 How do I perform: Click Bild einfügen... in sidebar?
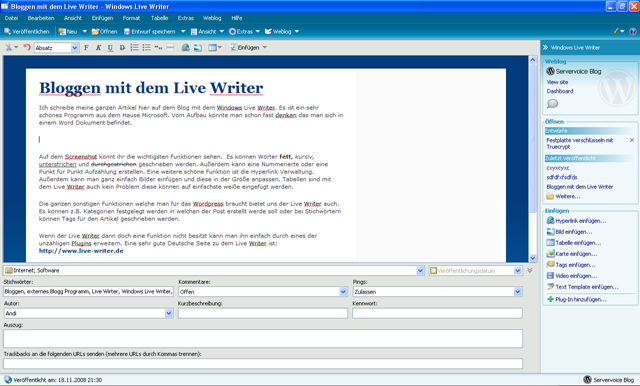tap(569, 232)
